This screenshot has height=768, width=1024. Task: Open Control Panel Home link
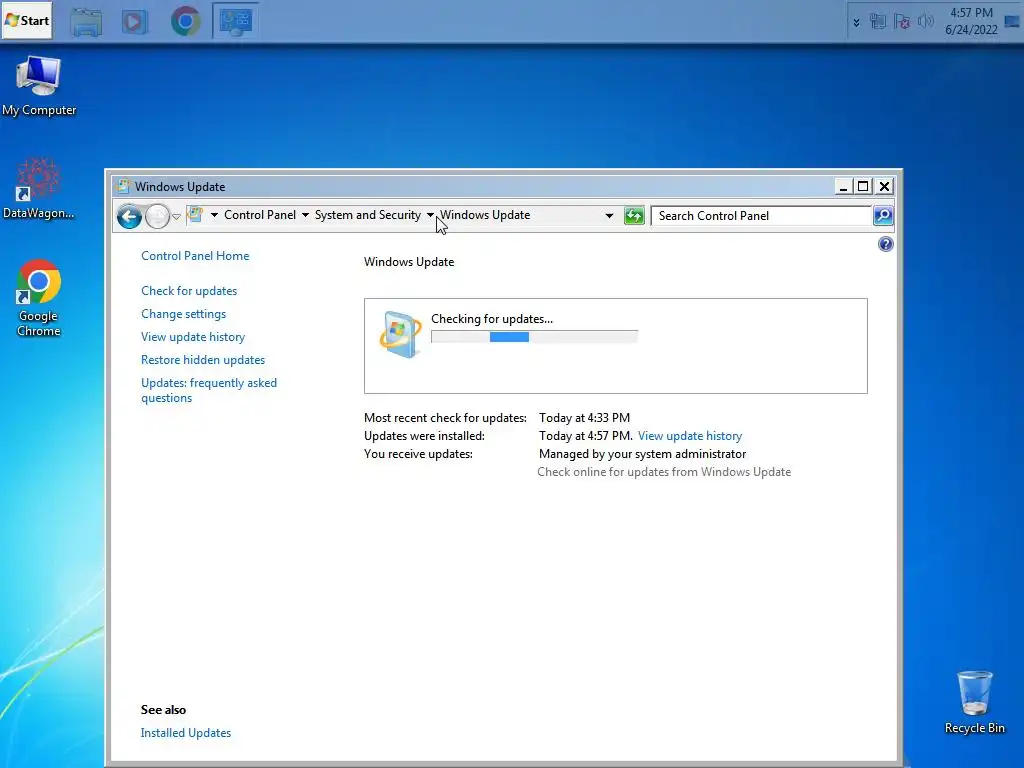pos(195,256)
